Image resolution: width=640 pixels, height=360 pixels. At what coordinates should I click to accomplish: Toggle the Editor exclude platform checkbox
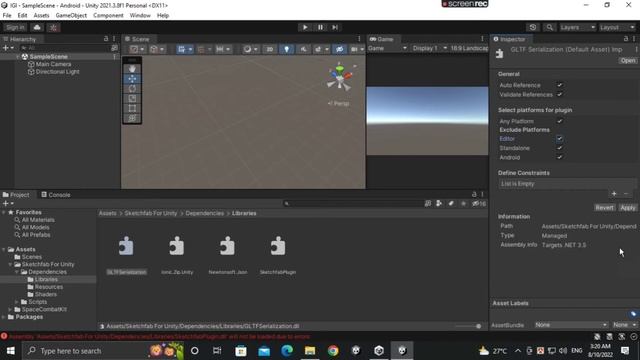click(560, 139)
